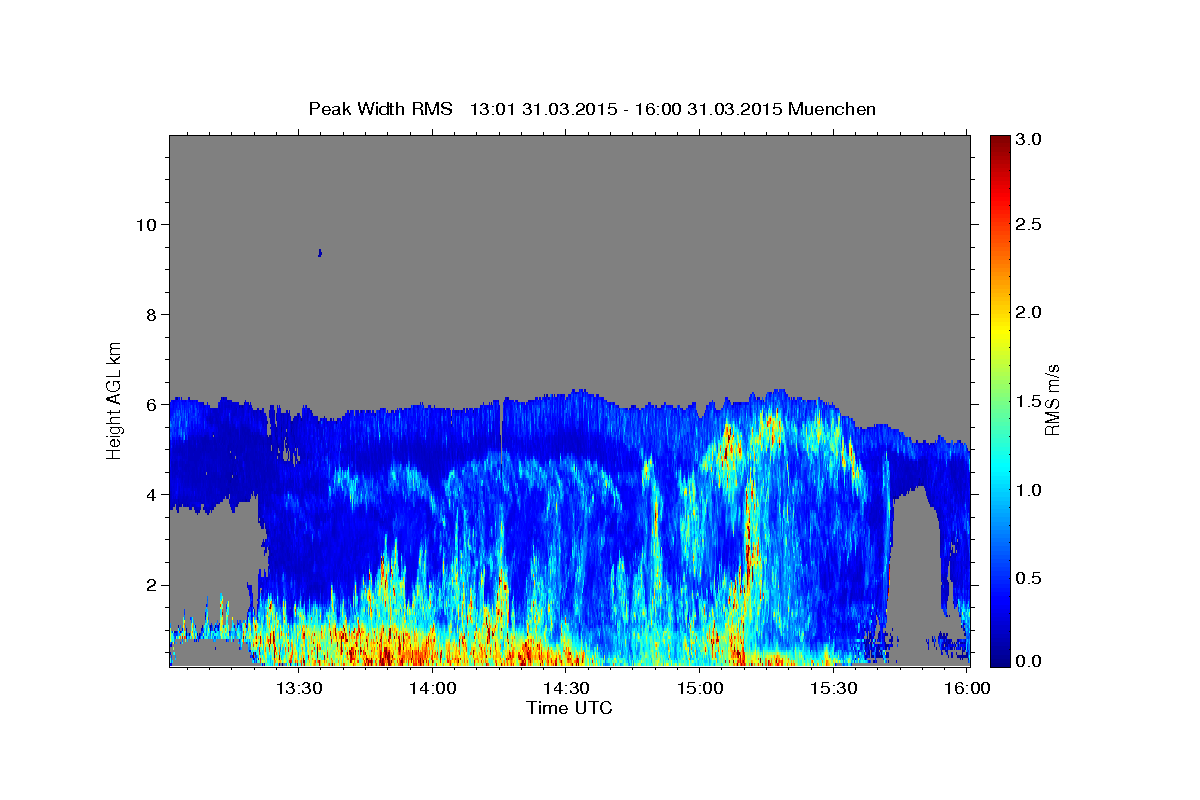
Task: Click the 13:30 time tick label
Action: pyautogui.click(x=299, y=688)
